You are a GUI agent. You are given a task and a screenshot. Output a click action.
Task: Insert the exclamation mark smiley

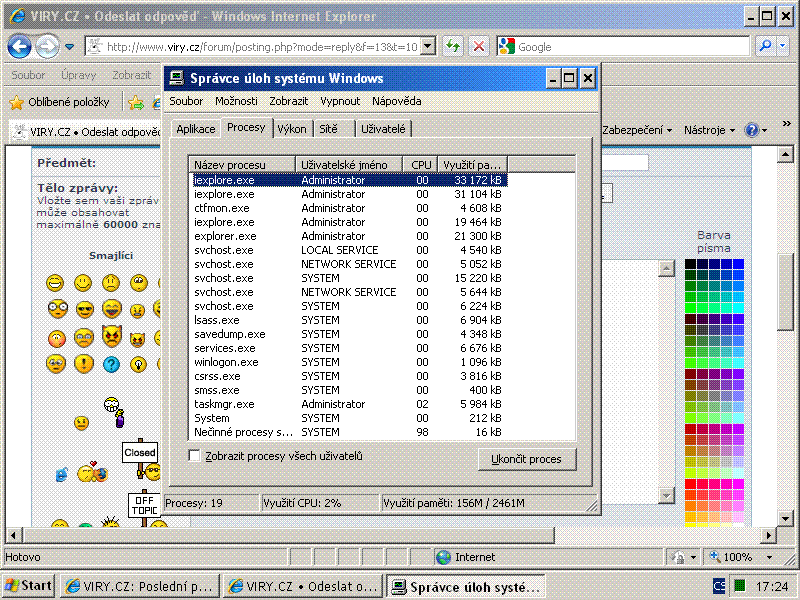[84, 364]
